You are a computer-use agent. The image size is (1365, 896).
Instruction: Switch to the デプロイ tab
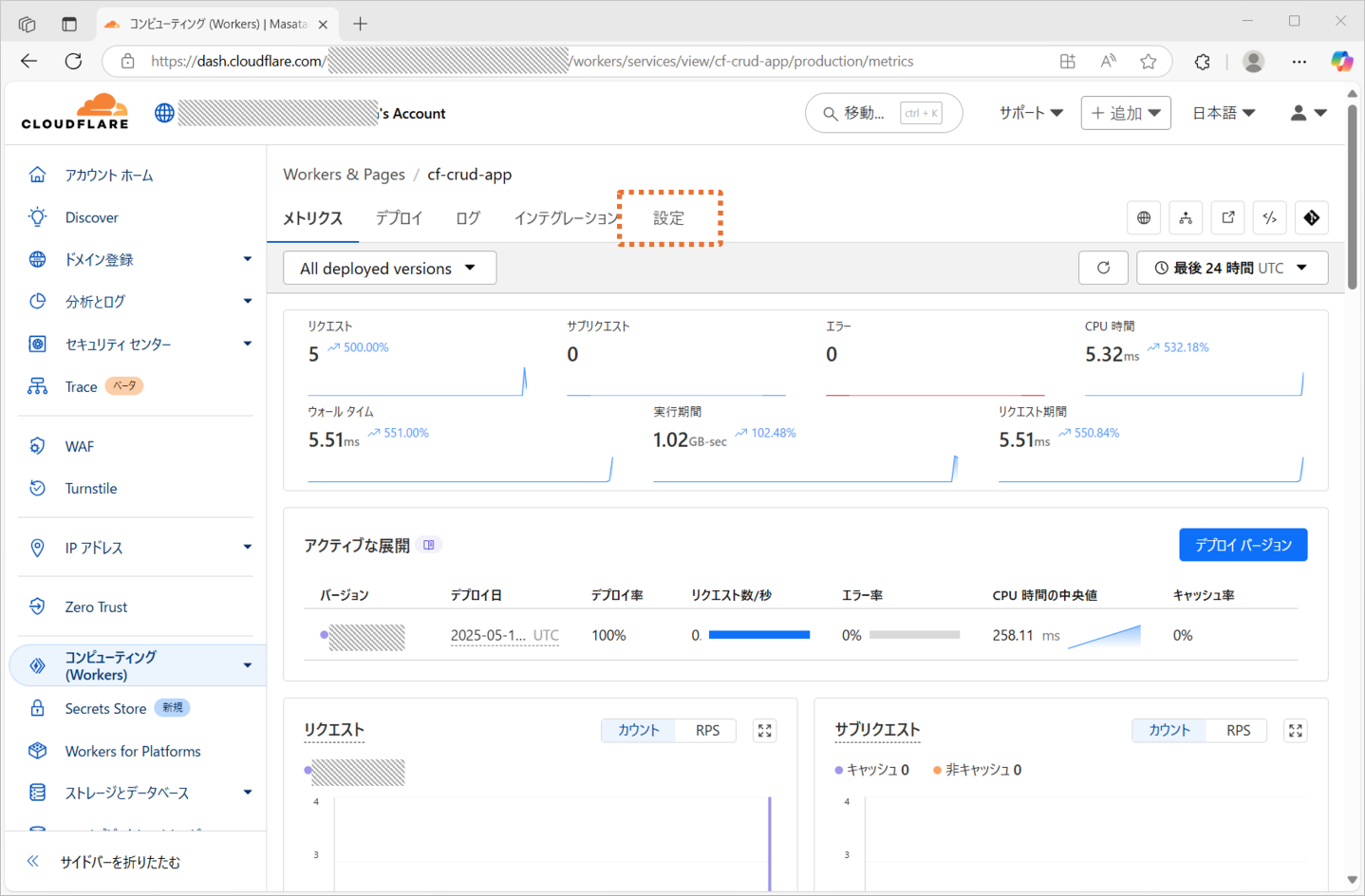399,218
